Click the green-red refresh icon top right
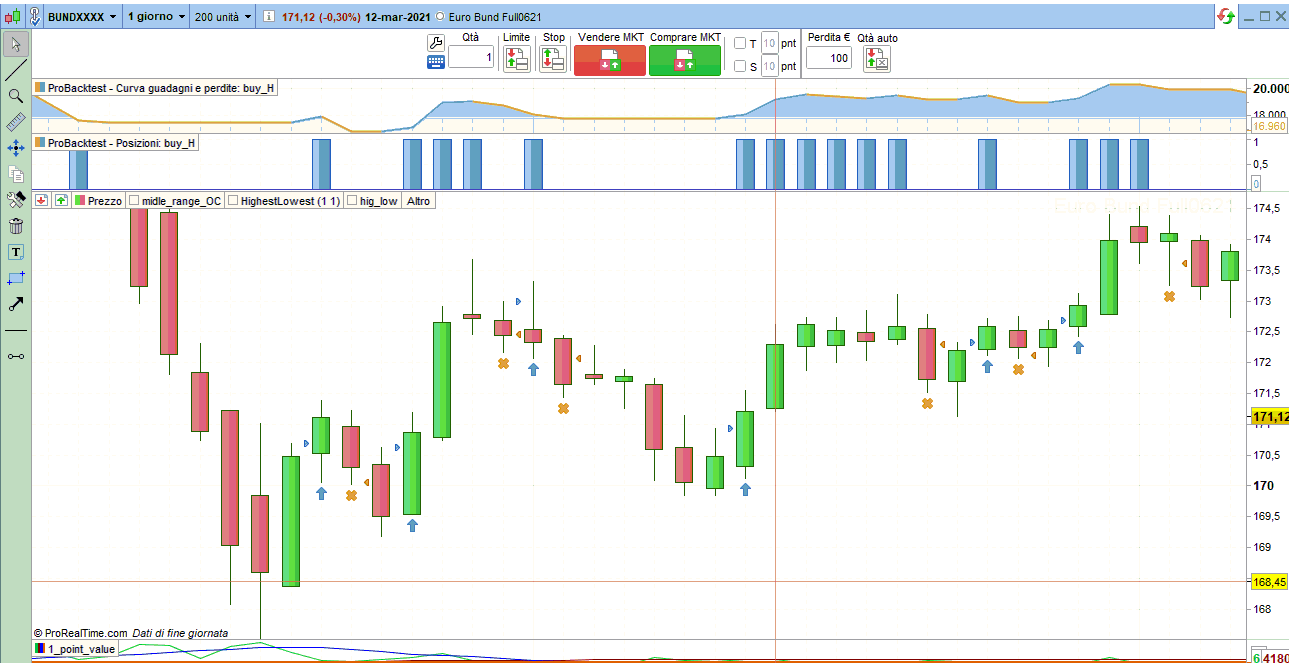The image size is (1289, 666). click(x=1226, y=16)
